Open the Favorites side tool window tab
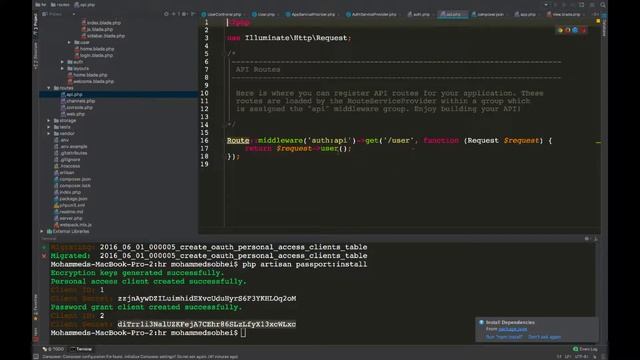 click(x=36, y=306)
